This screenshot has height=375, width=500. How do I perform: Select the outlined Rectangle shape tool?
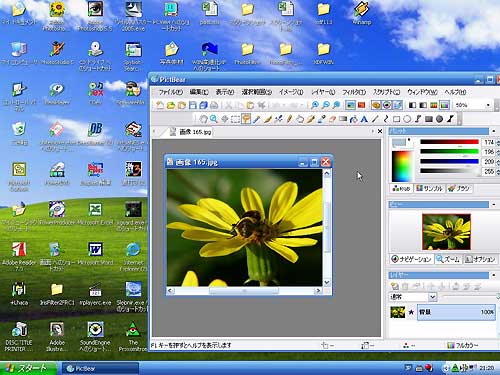(396, 119)
